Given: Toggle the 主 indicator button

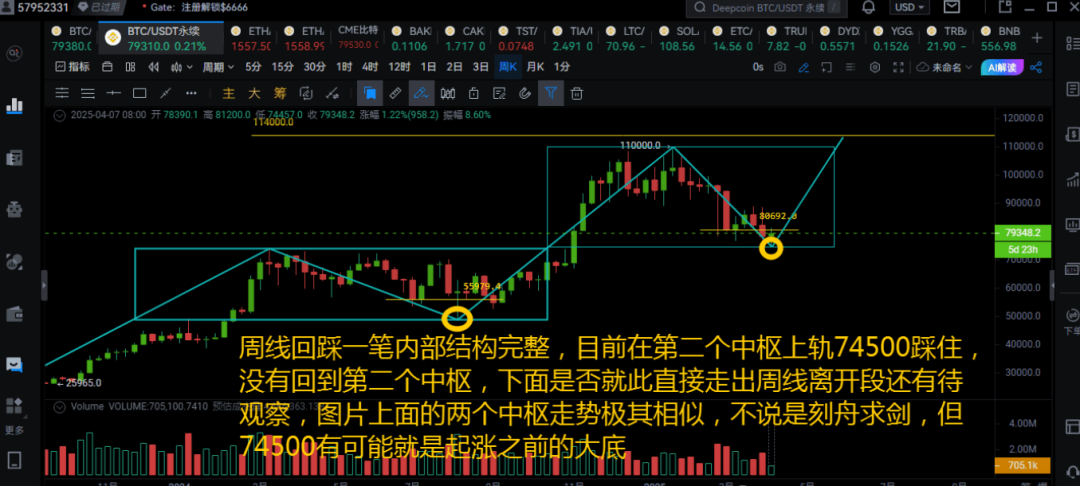Looking at the screenshot, I should 228,93.
